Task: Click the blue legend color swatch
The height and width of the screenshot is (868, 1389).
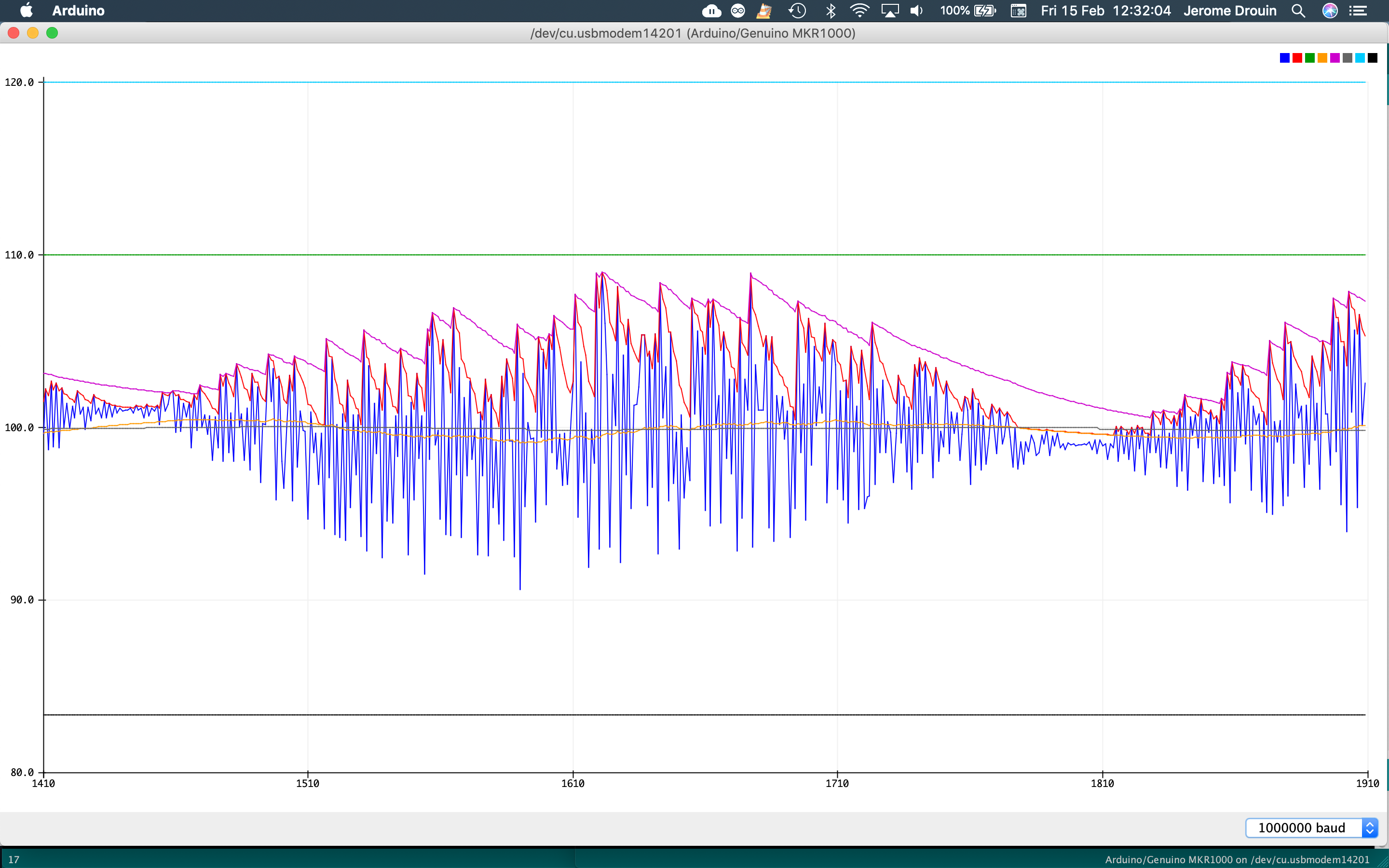Action: 1284,58
